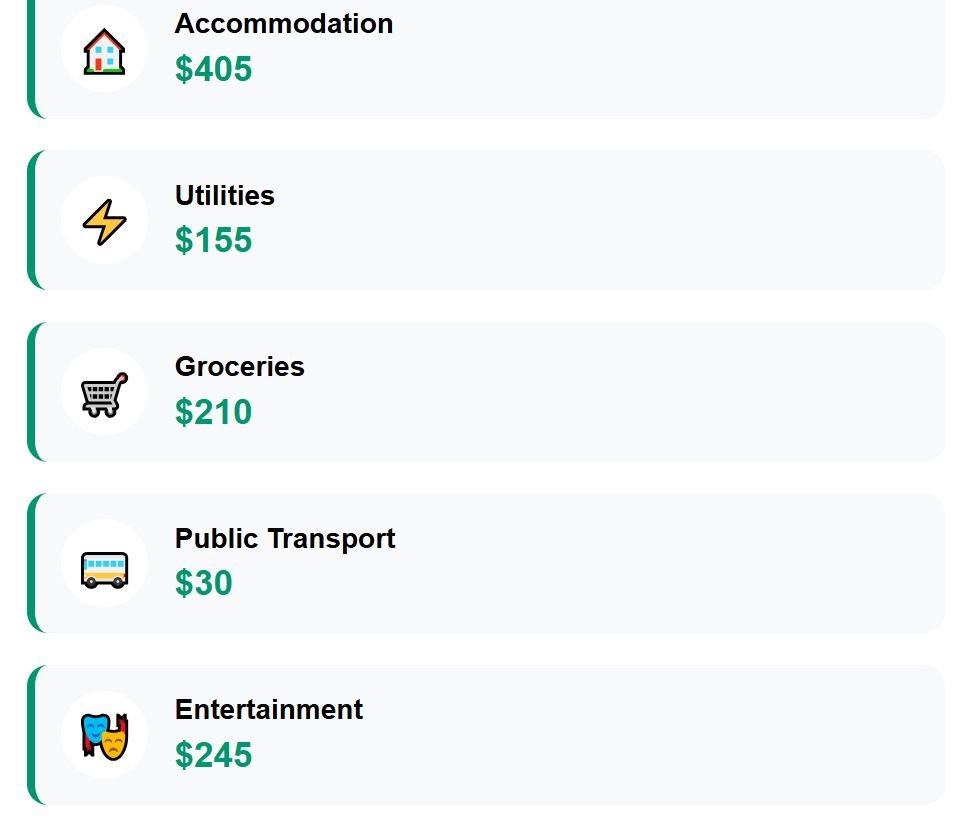Click the green accent bar on Groceries card

31,392
